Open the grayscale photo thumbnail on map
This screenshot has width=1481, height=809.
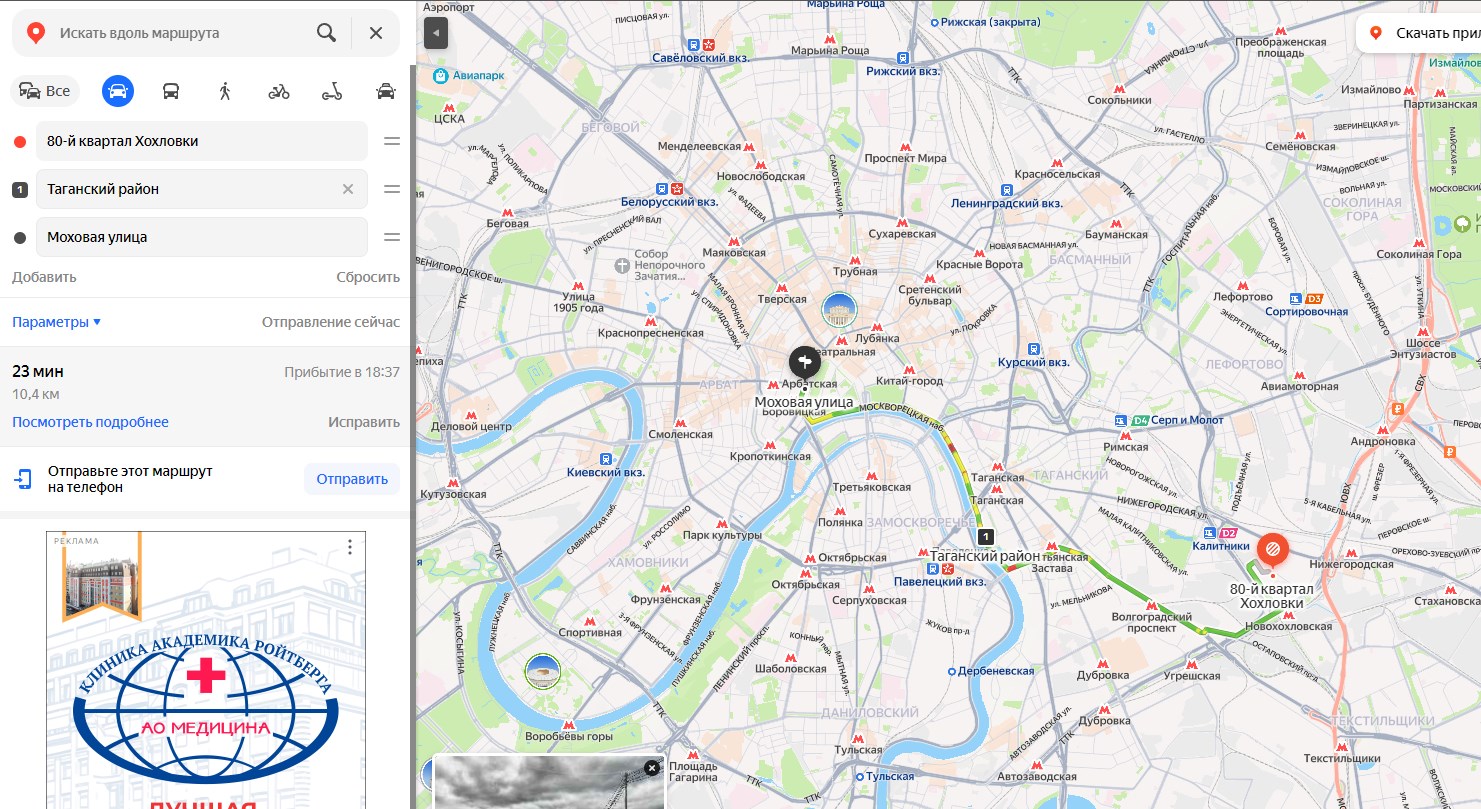[x=549, y=782]
